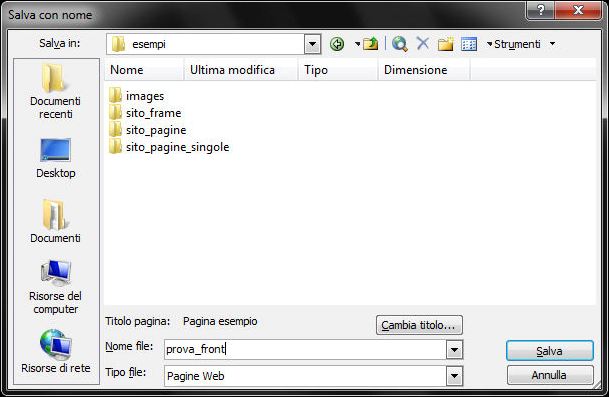This screenshot has height=397, width=609.
Task: Open Risorse del computer in sidebar
Action: tap(56, 287)
